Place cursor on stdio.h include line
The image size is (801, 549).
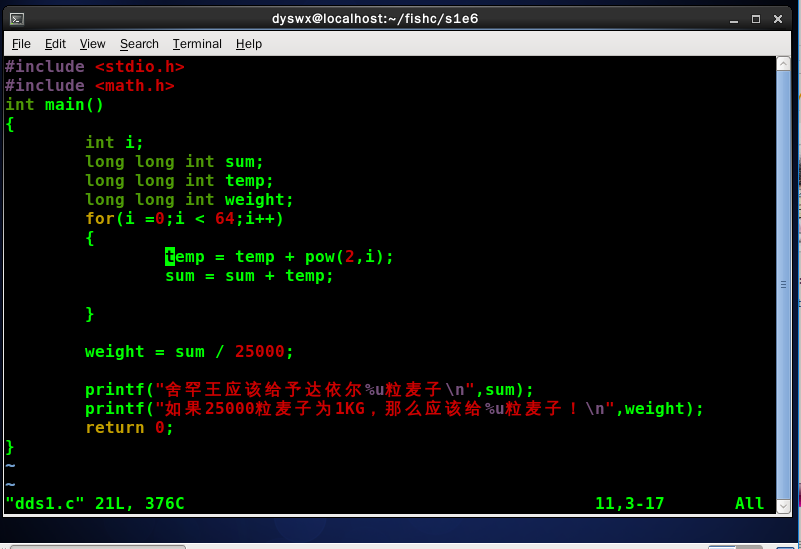(95, 66)
